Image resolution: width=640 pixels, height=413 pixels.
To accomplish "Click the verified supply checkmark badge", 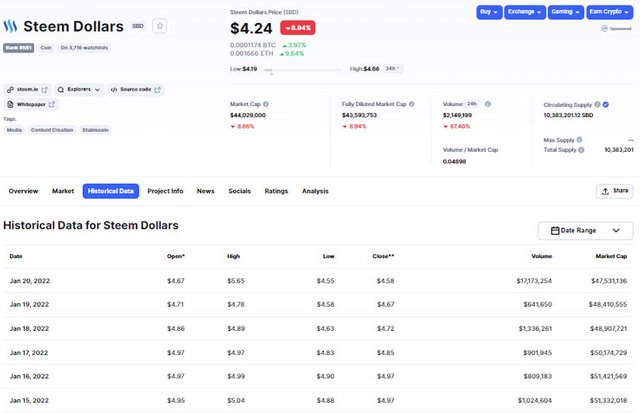I will tap(606, 104).
